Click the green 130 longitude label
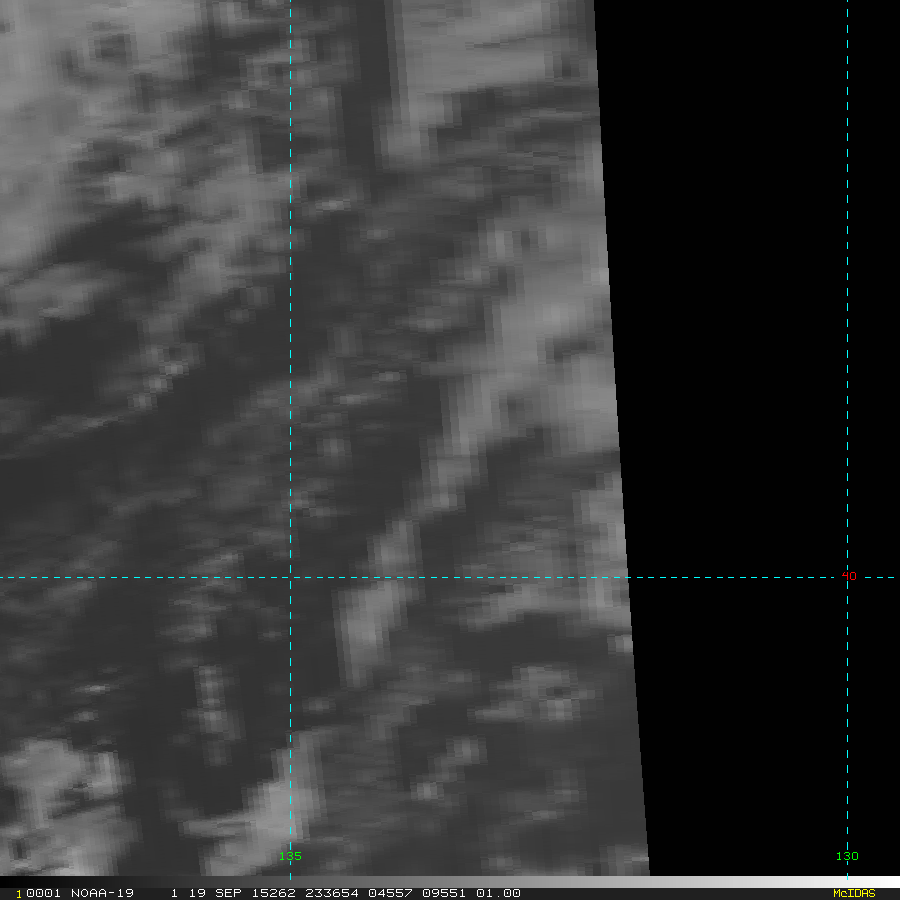This screenshot has height=900, width=900. coord(847,856)
